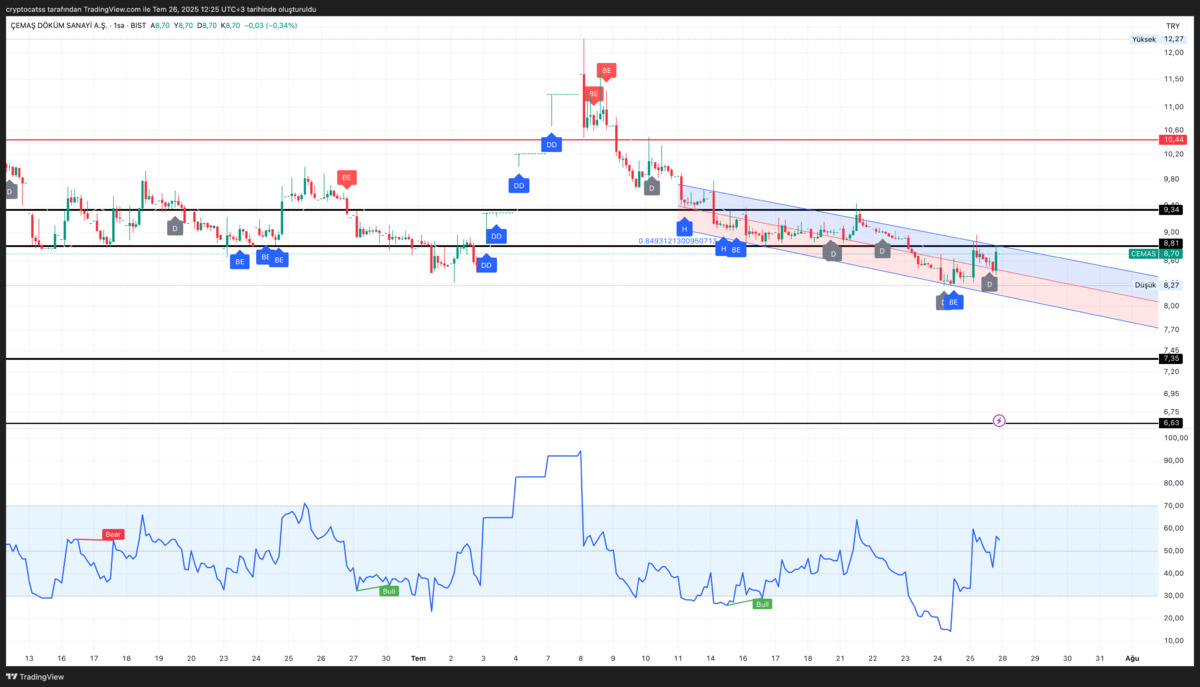Click the 100,00 RSI axis label

1174,438
